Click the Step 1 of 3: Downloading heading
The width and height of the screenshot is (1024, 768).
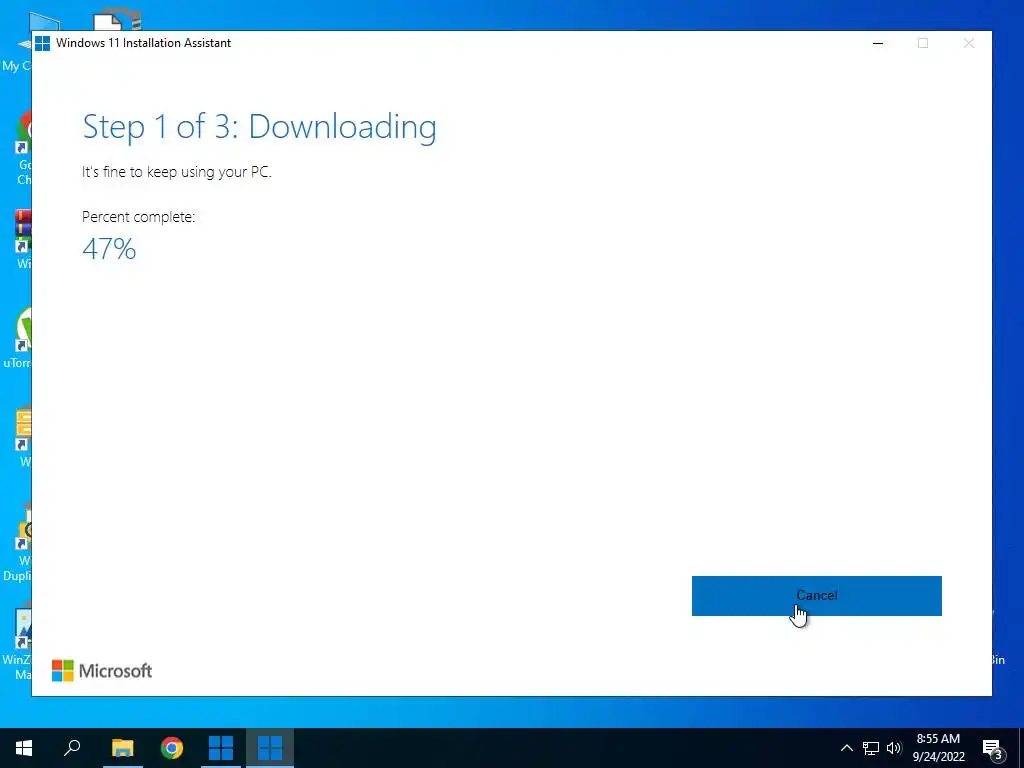pyautogui.click(x=259, y=127)
